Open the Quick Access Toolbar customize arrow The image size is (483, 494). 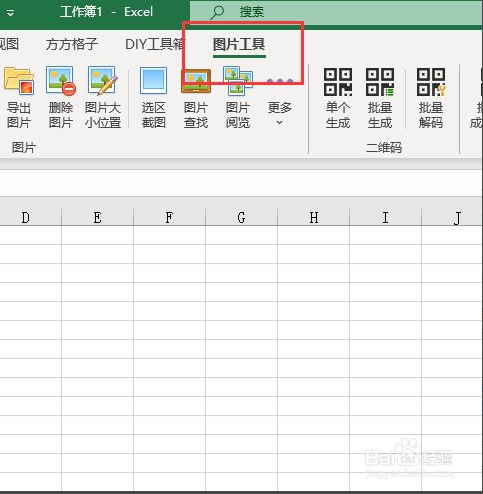click(10, 13)
